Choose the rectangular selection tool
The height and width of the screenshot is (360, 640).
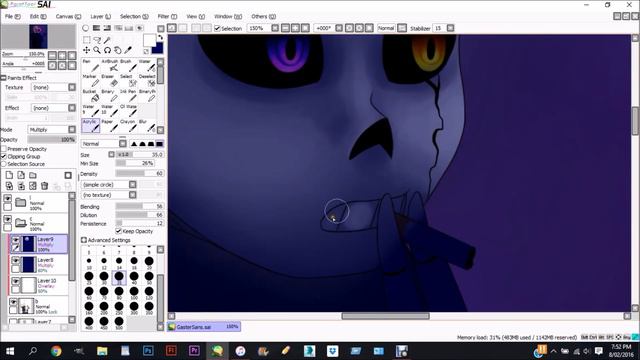87,40
